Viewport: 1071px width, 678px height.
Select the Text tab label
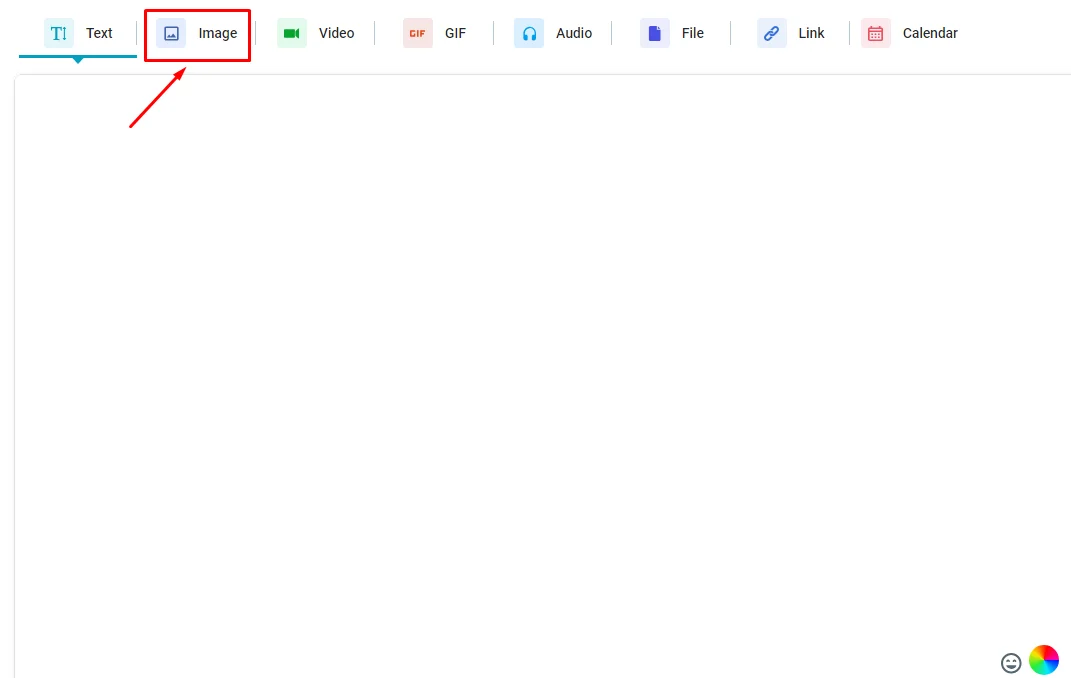99,33
